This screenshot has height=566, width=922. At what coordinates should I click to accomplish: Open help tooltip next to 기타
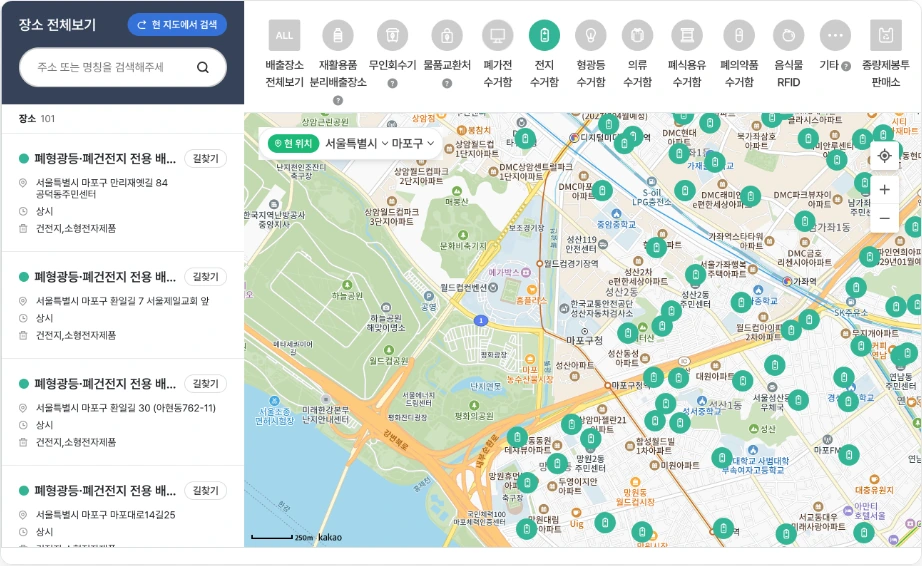846,66
